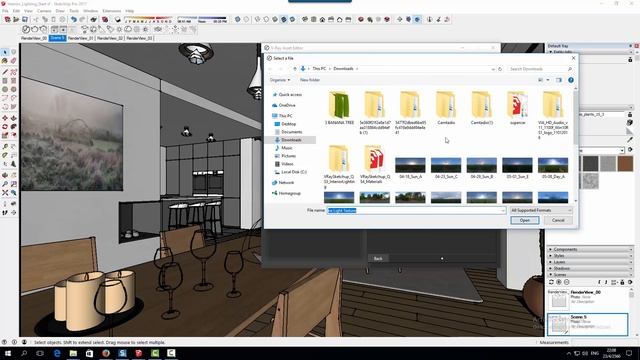This screenshot has width=640, height=360.
Task: Expand the Layers tray panel
Action: click(x=589, y=262)
